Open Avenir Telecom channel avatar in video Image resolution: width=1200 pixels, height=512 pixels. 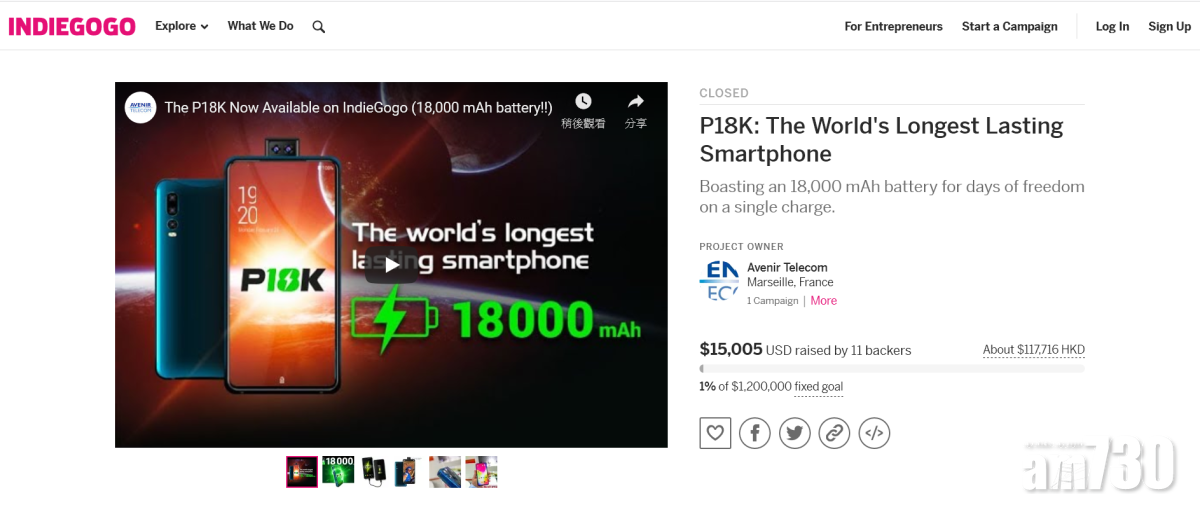[140, 107]
